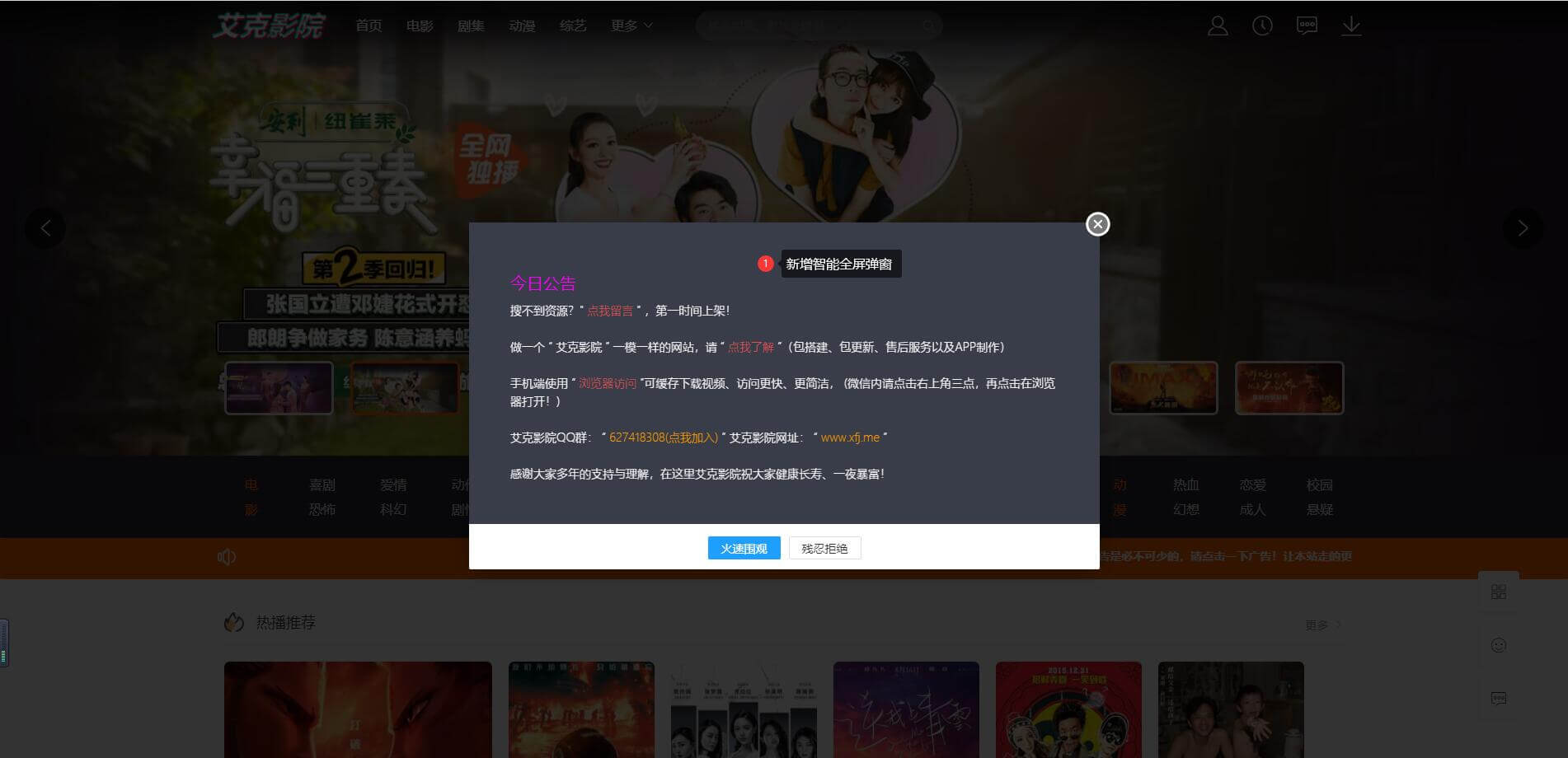Go to previous carousel slide
This screenshot has width=1568, height=758.
click(45, 228)
